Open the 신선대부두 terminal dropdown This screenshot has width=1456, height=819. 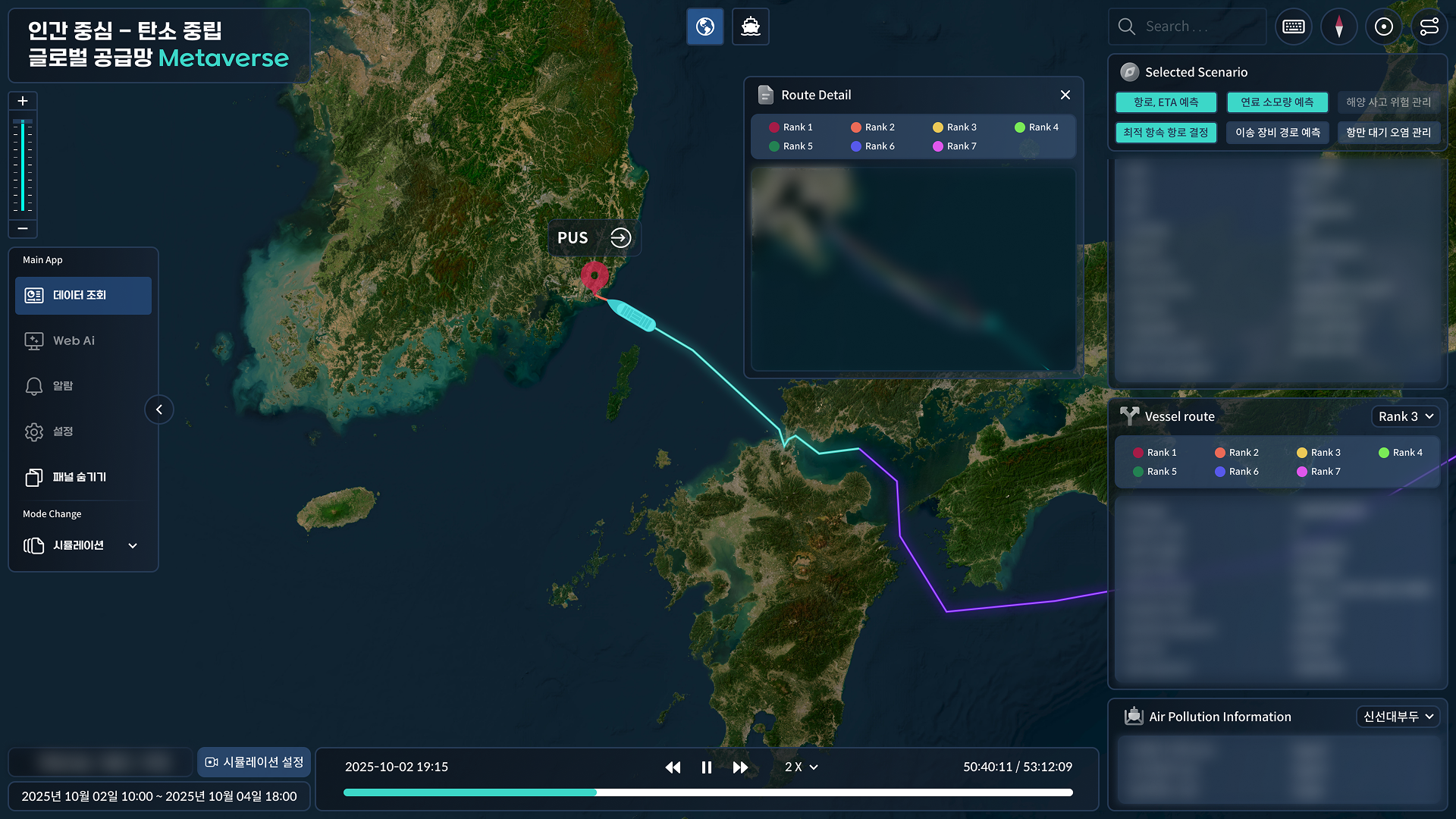pos(1398,717)
